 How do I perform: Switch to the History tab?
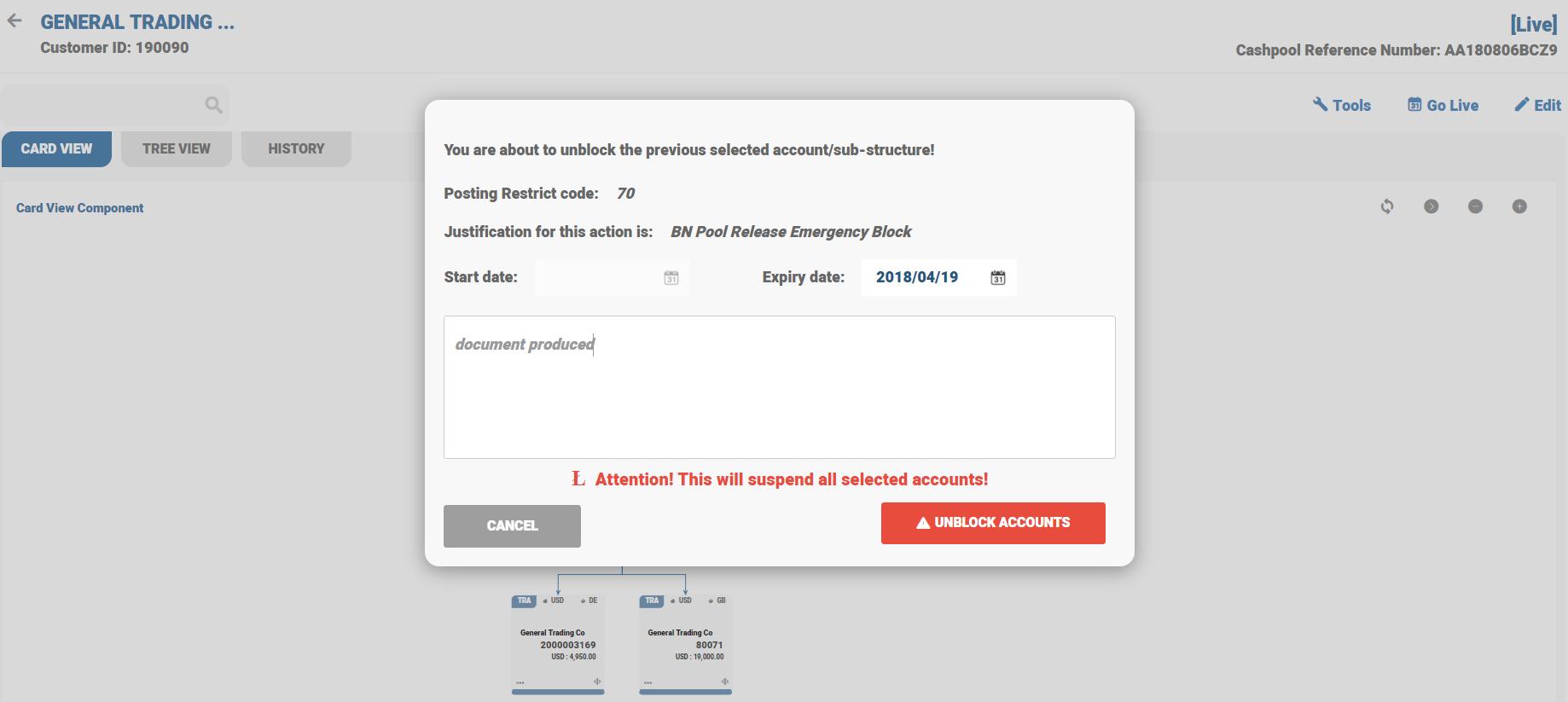(296, 148)
